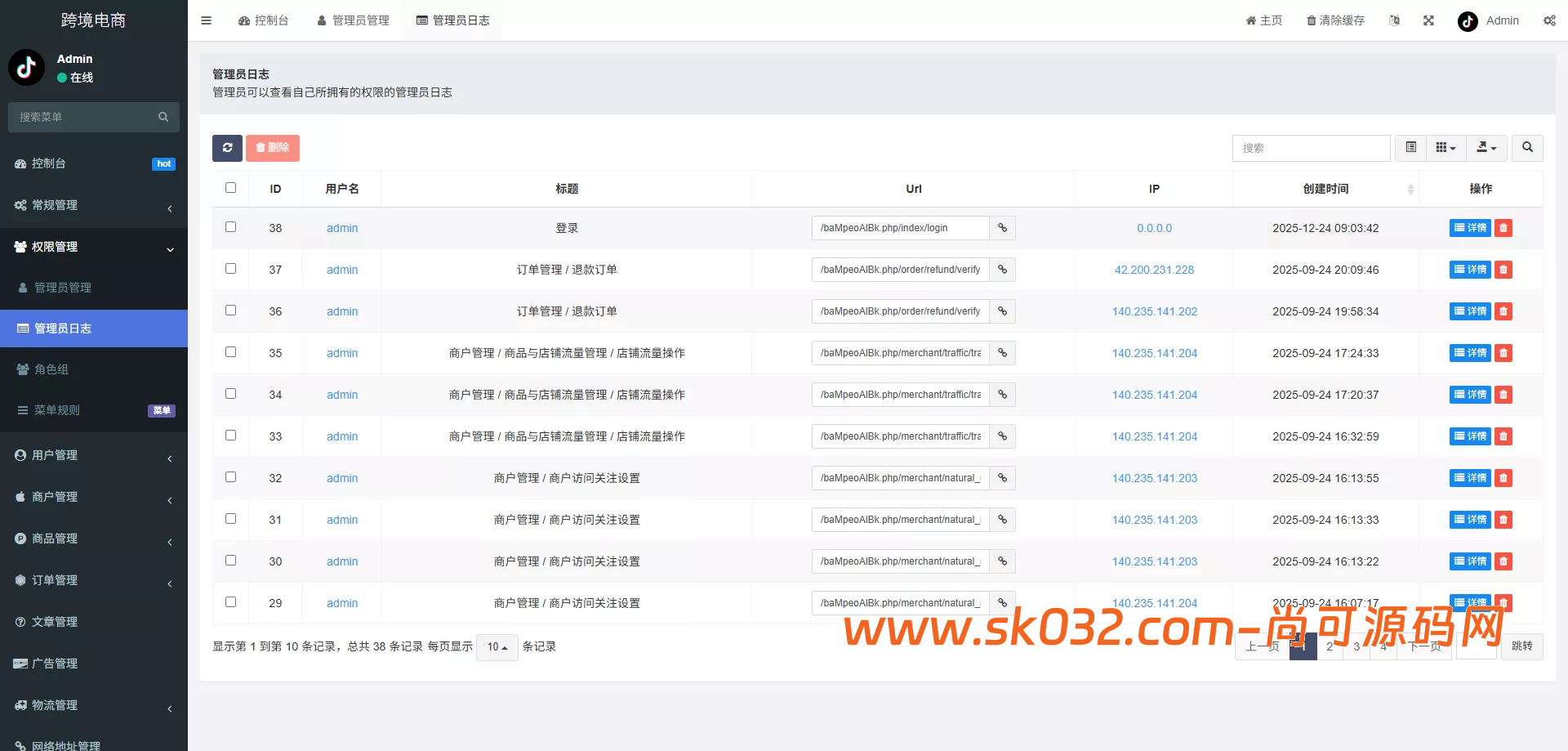This screenshot has width=1568, height=751.
Task: Check the row checkbox for log ID 35
Action: [x=231, y=351]
